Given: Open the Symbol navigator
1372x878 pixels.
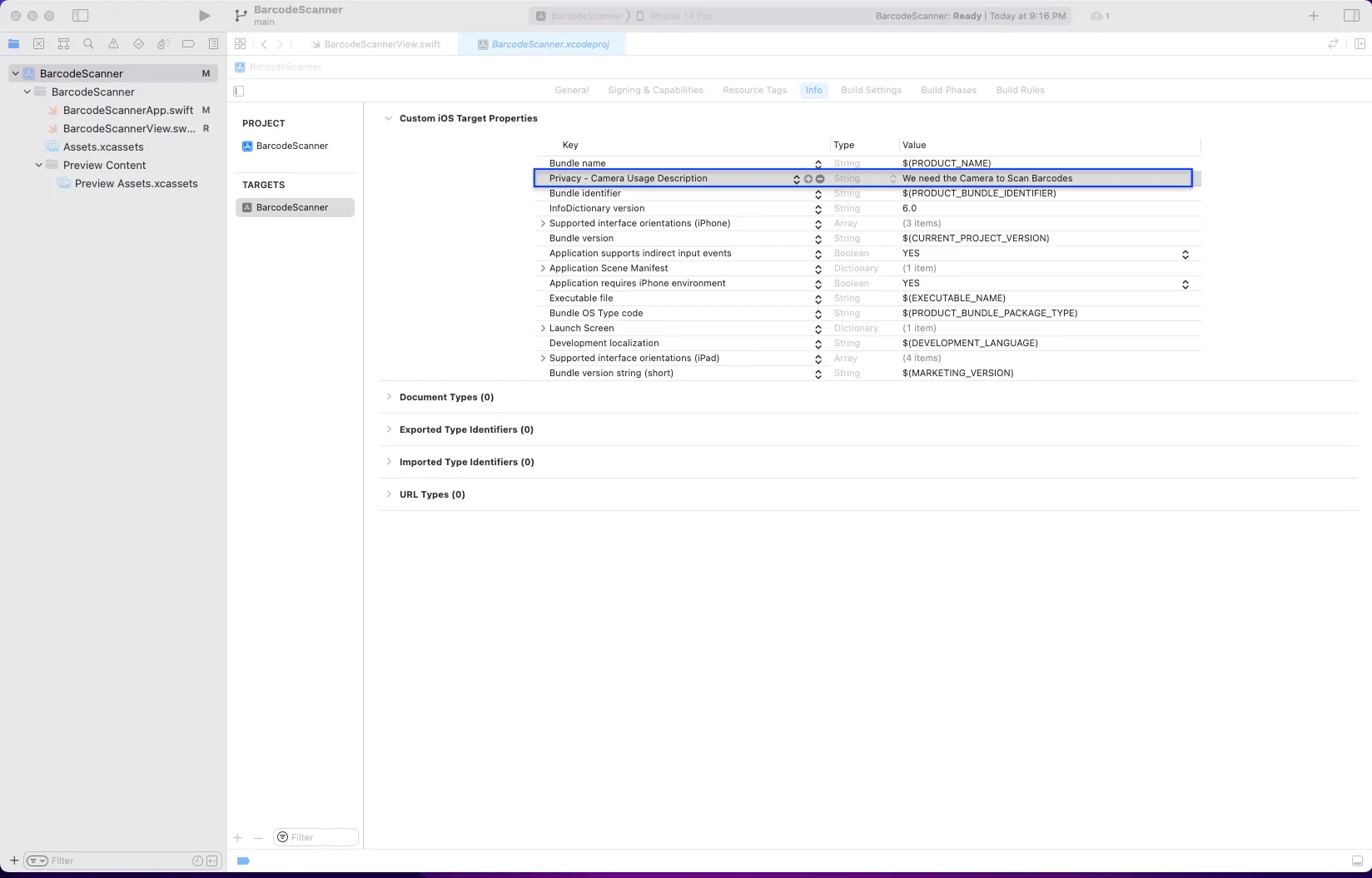Looking at the screenshot, I should (x=63, y=44).
